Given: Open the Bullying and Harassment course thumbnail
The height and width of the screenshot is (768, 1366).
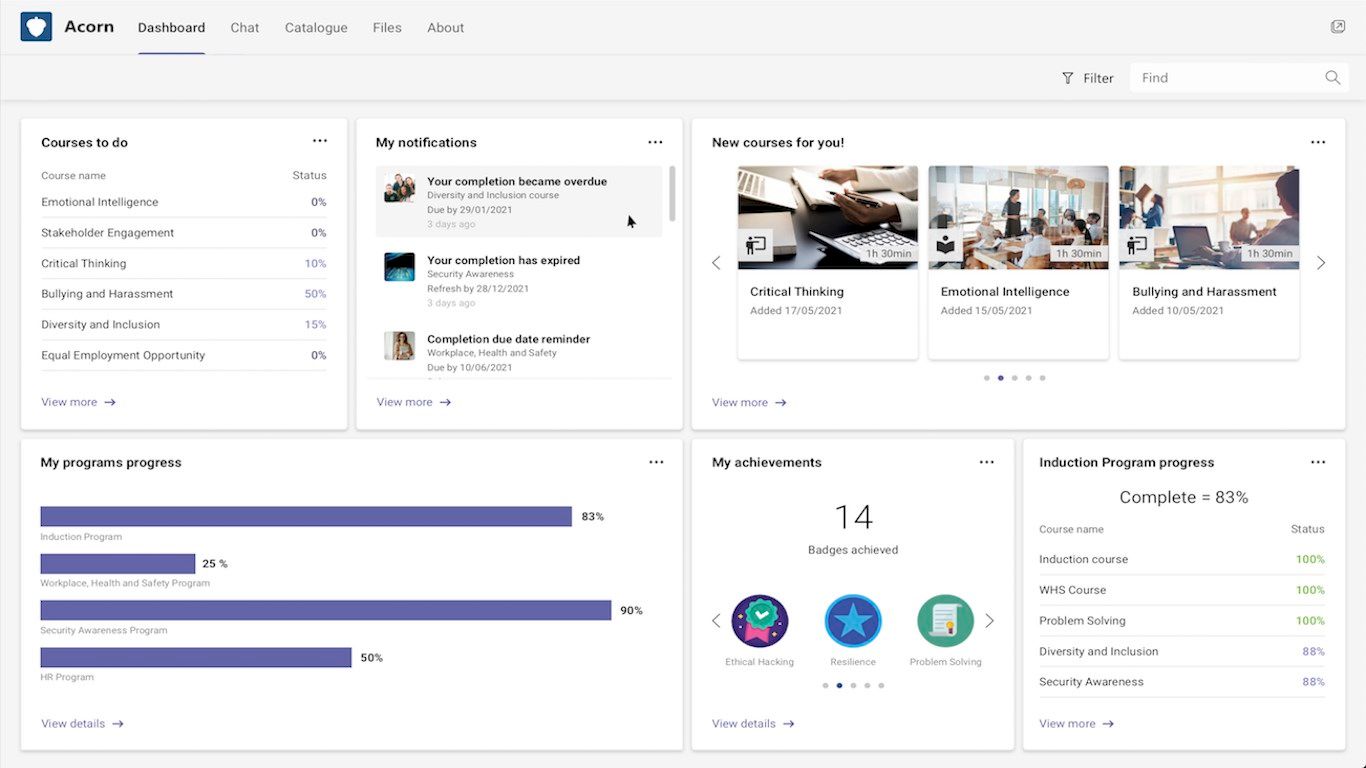Looking at the screenshot, I should pos(1209,217).
